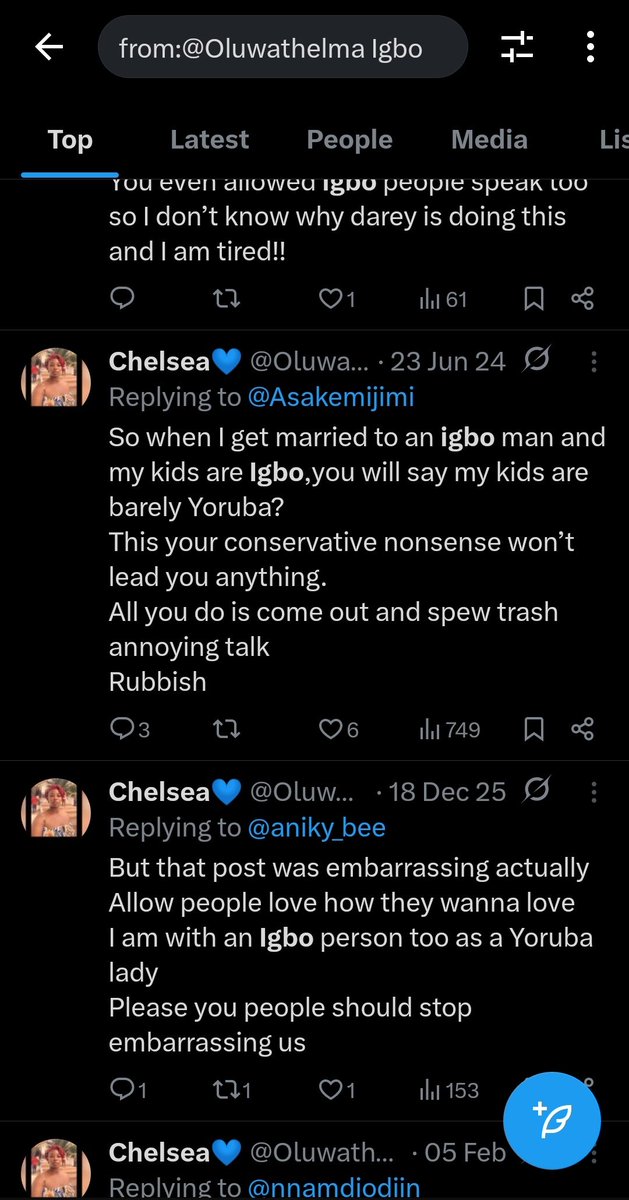Open the @aniky_bee profile link

[x=315, y=828]
